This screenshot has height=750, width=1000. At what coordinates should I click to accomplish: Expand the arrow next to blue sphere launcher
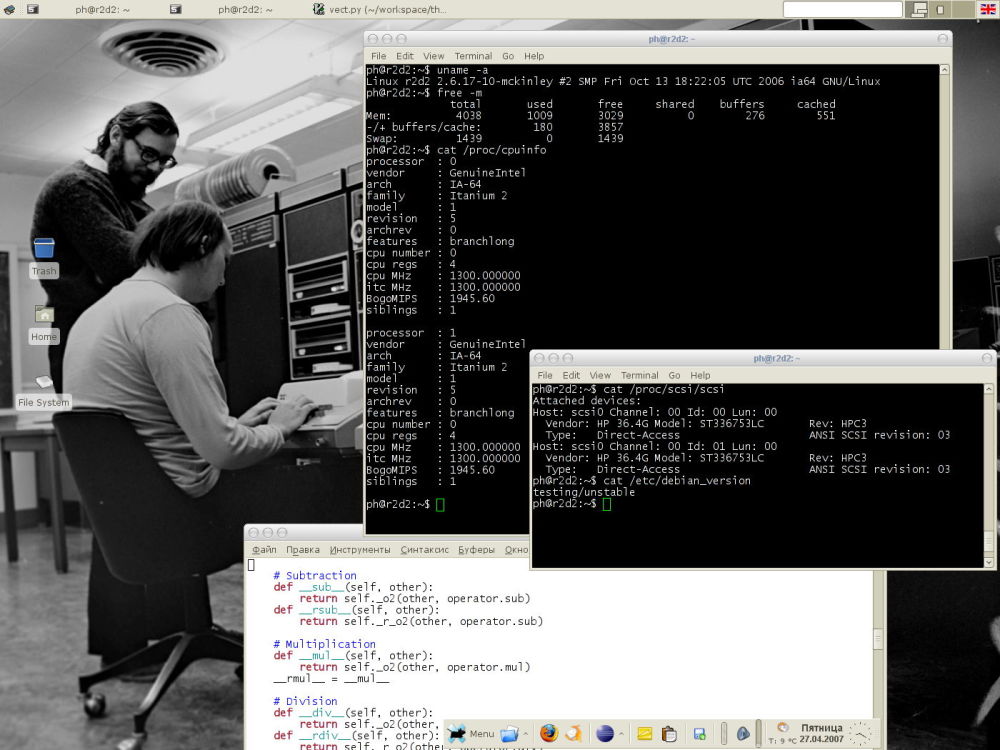pos(621,734)
